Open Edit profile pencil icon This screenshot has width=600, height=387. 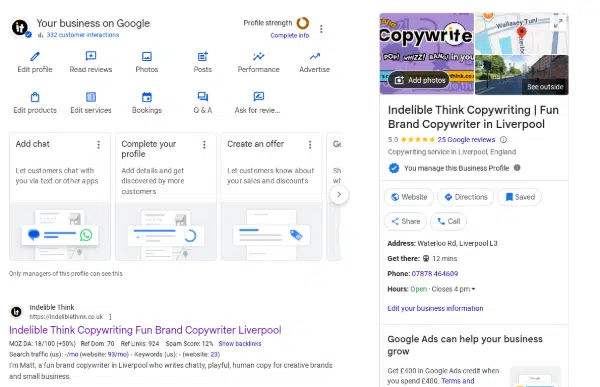(35, 57)
